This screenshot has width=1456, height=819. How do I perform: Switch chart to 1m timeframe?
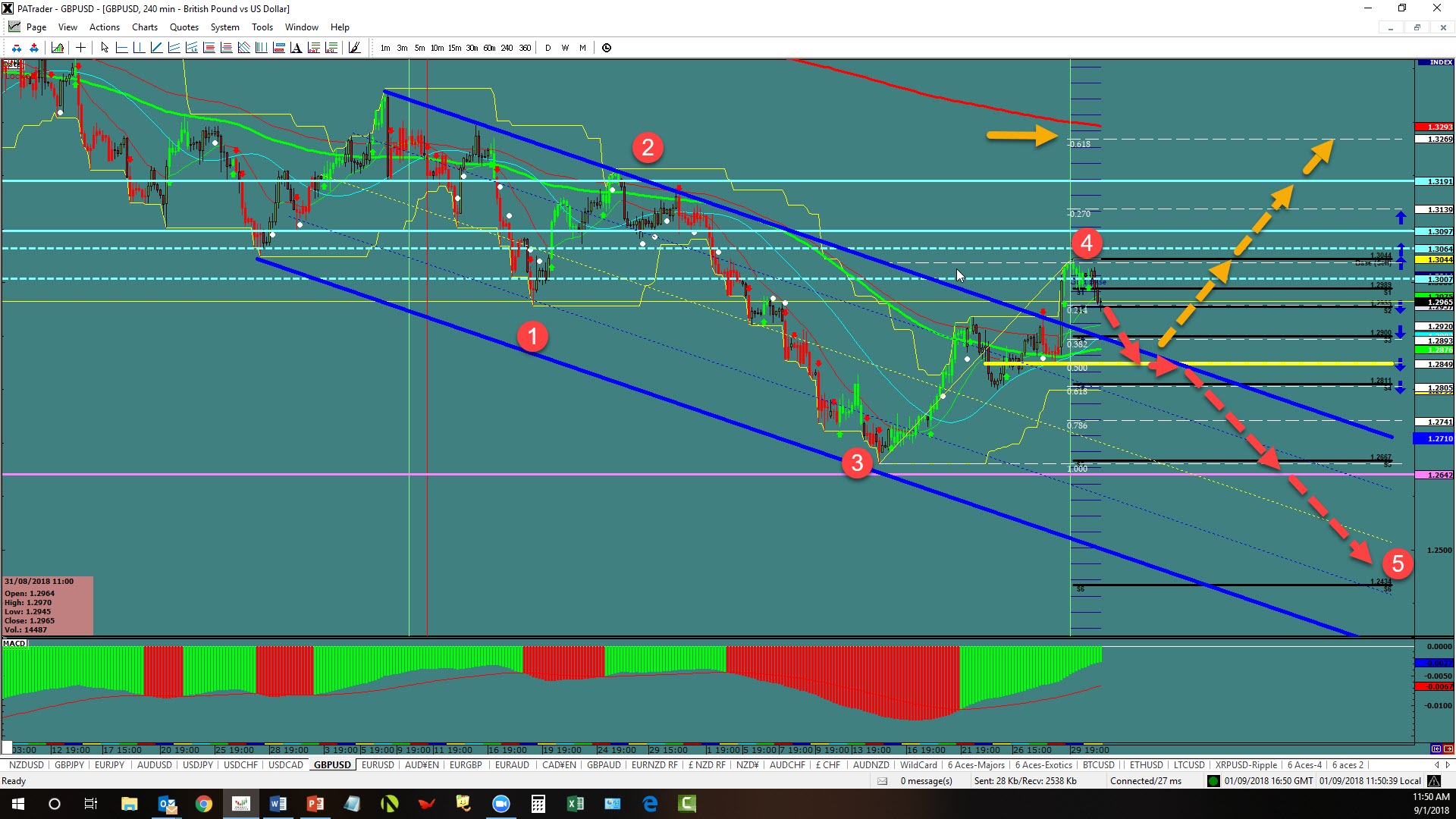tap(385, 48)
